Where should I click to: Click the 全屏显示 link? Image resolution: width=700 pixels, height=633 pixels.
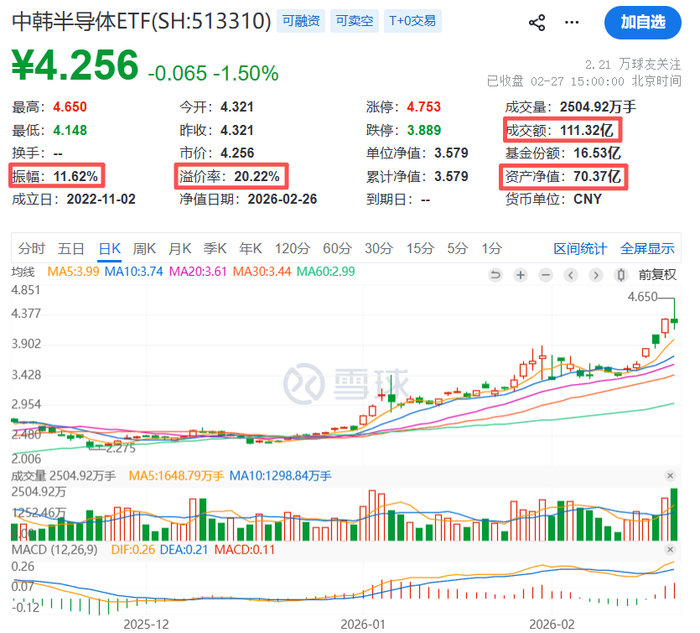[647, 249]
